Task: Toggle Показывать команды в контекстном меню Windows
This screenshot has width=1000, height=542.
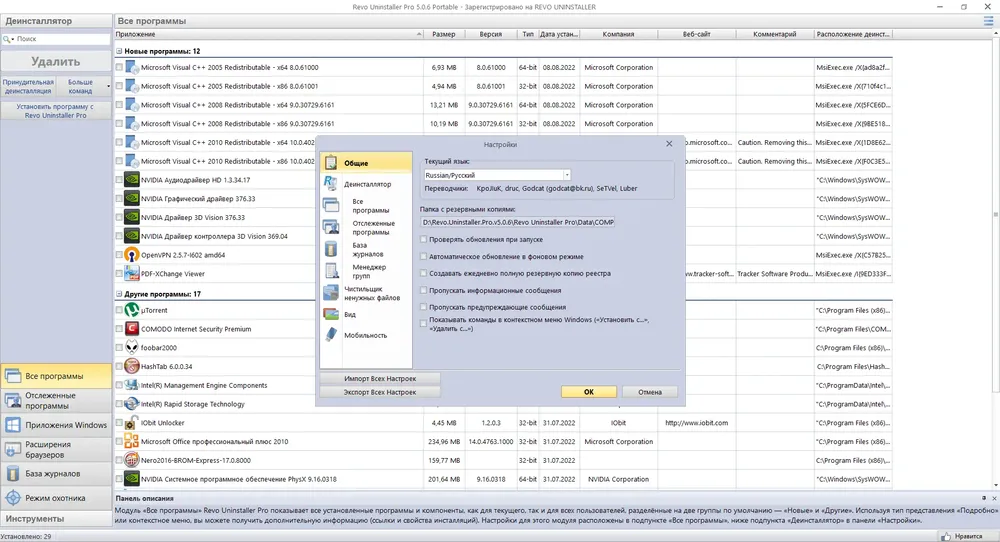Action: pyautogui.click(x=423, y=324)
